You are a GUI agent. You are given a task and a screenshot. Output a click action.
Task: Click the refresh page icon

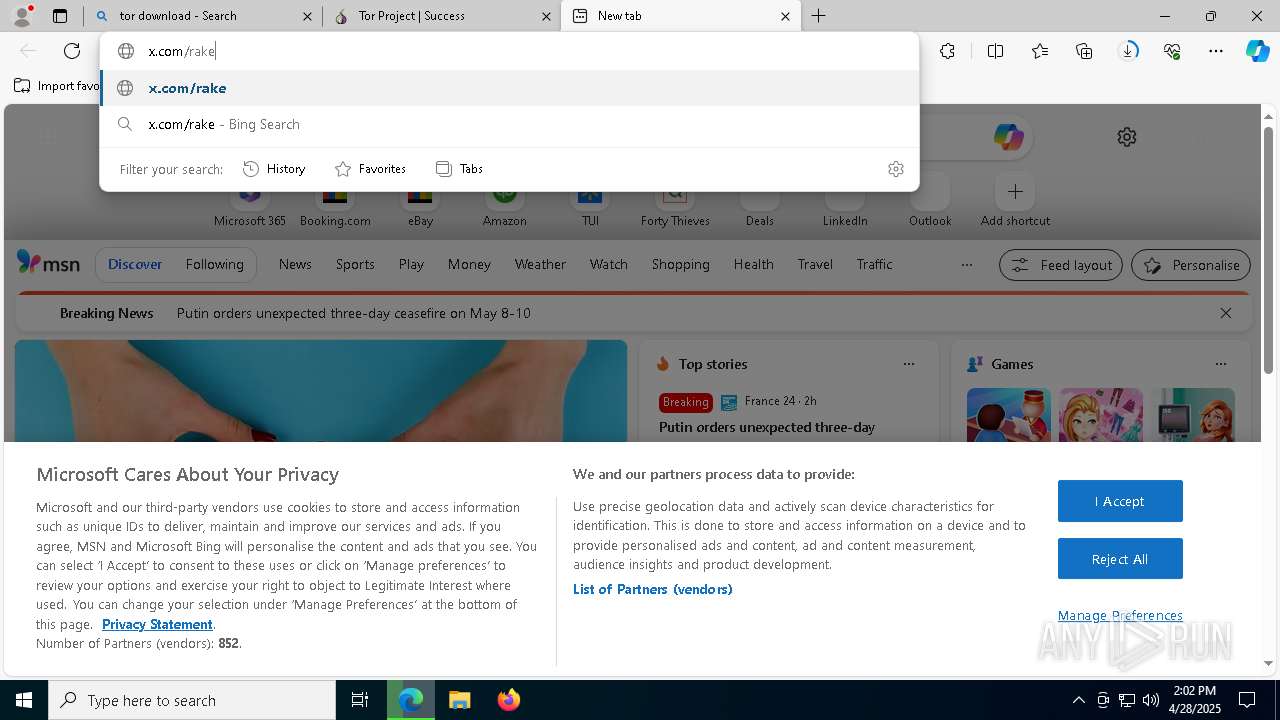tap(72, 51)
